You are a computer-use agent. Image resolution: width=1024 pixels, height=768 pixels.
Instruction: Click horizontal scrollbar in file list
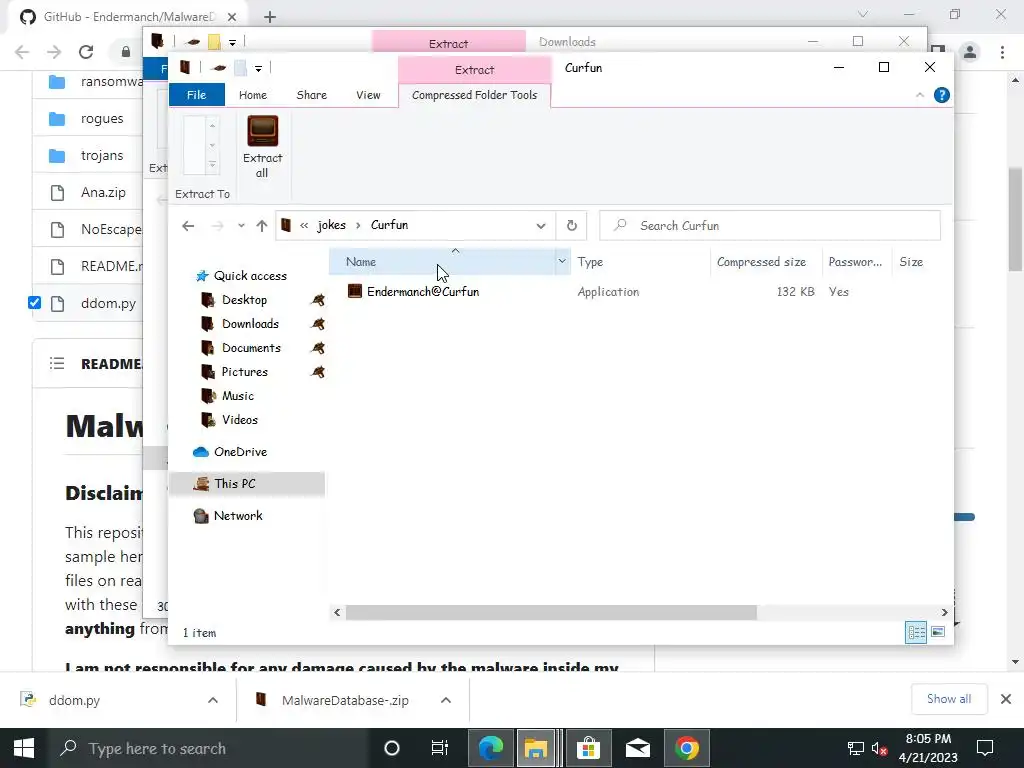point(551,613)
